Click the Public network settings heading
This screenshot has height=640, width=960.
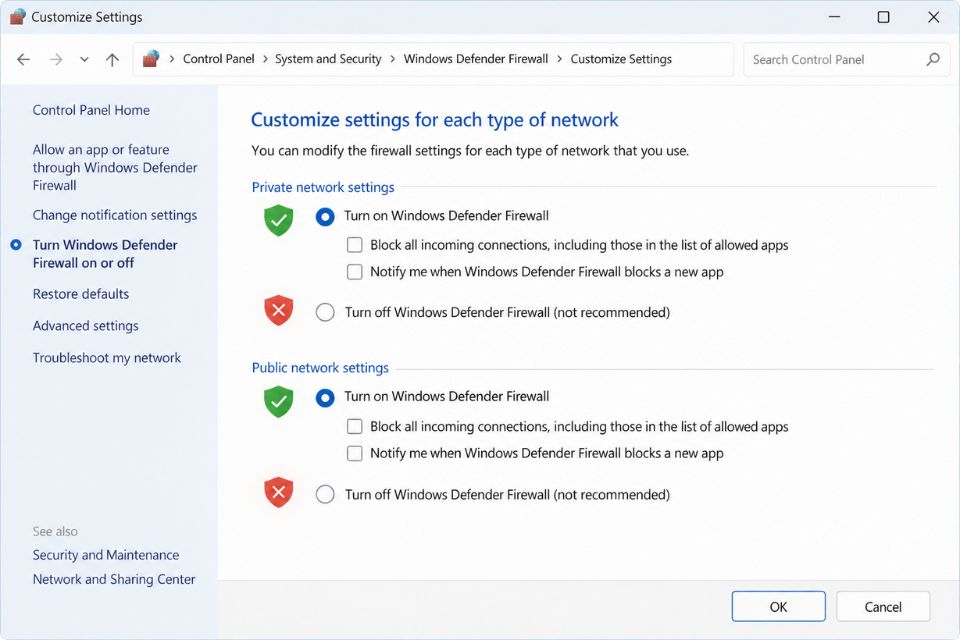[320, 367]
